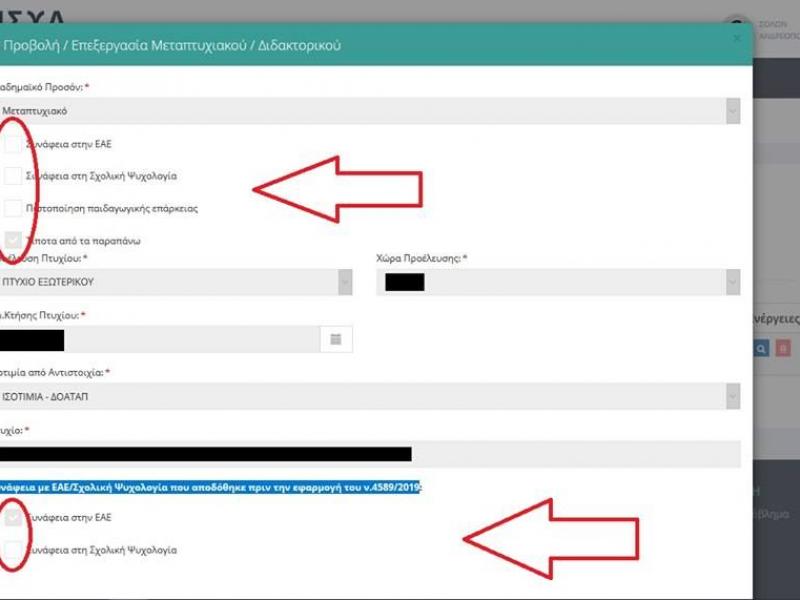Screen dimensions: 800x600
Task: Open the user profile at top right
Action: (x=765, y=28)
